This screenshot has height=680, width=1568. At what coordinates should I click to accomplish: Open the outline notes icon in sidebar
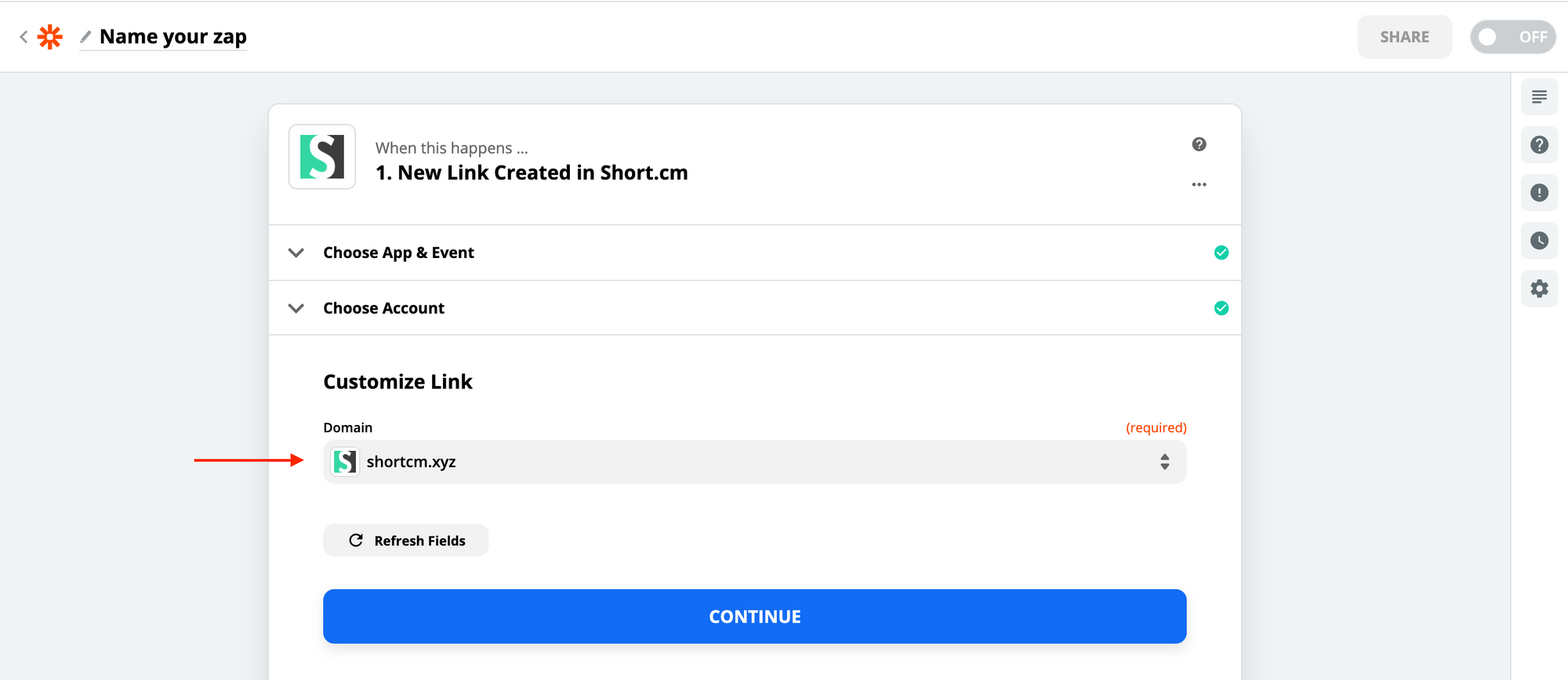[1539, 97]
